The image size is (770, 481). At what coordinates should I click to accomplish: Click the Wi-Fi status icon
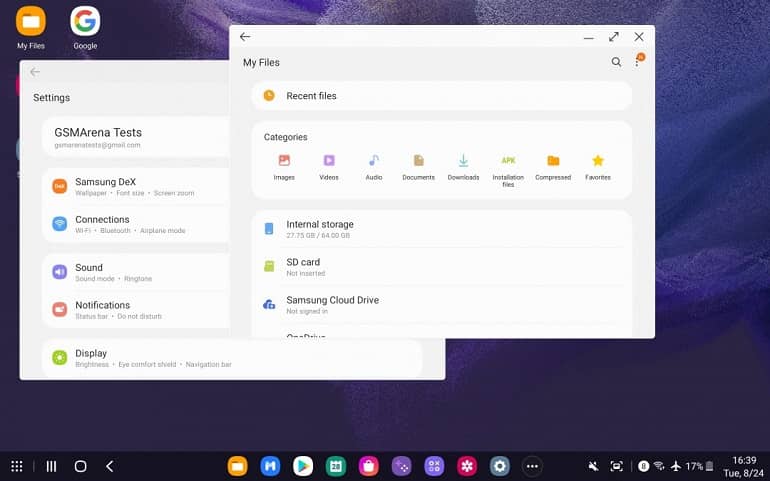pos(660,466)
